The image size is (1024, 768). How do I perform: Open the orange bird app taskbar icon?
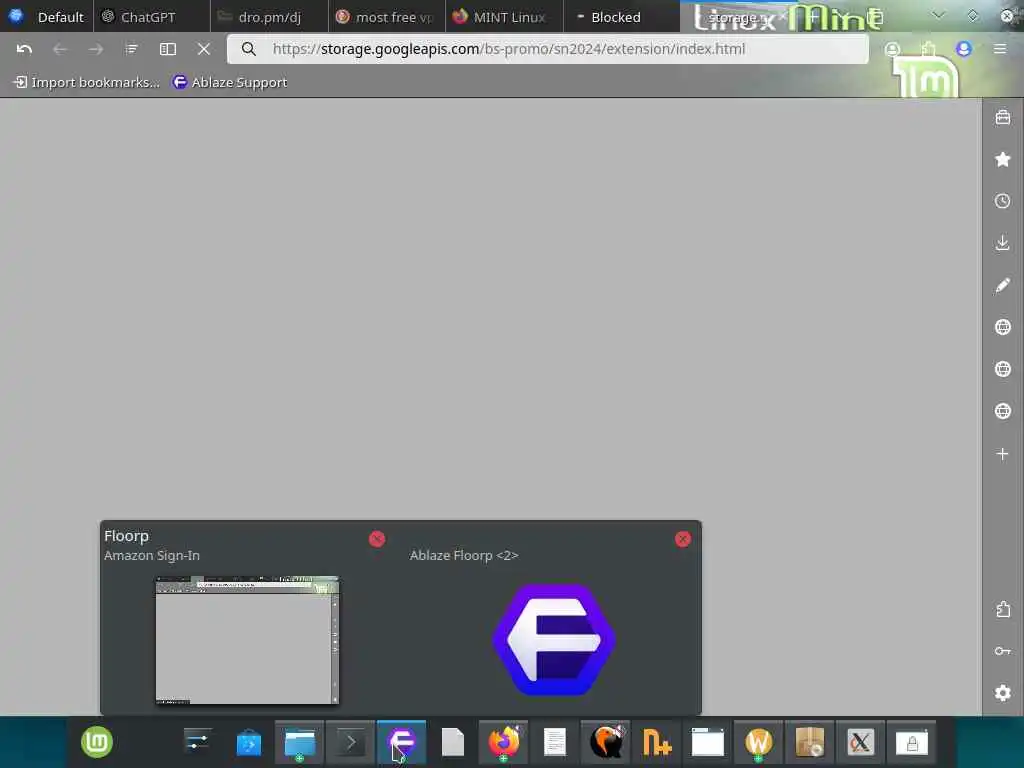(605, 743)
